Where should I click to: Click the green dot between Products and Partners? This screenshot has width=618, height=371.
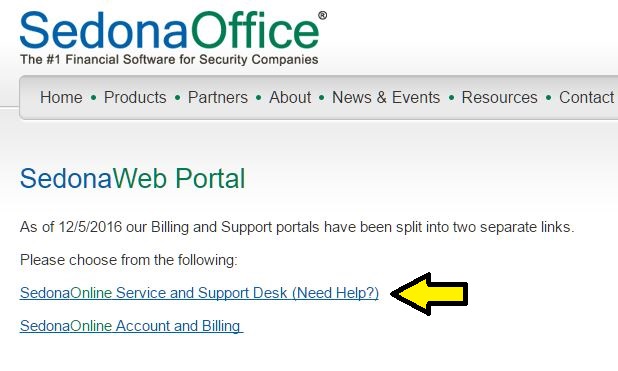(x=177, y=97)
